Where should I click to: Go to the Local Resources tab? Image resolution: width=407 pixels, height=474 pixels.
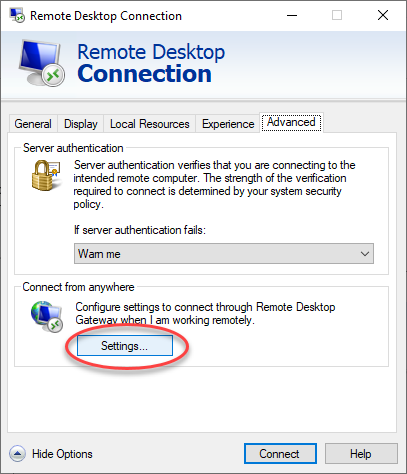[150, 124]
